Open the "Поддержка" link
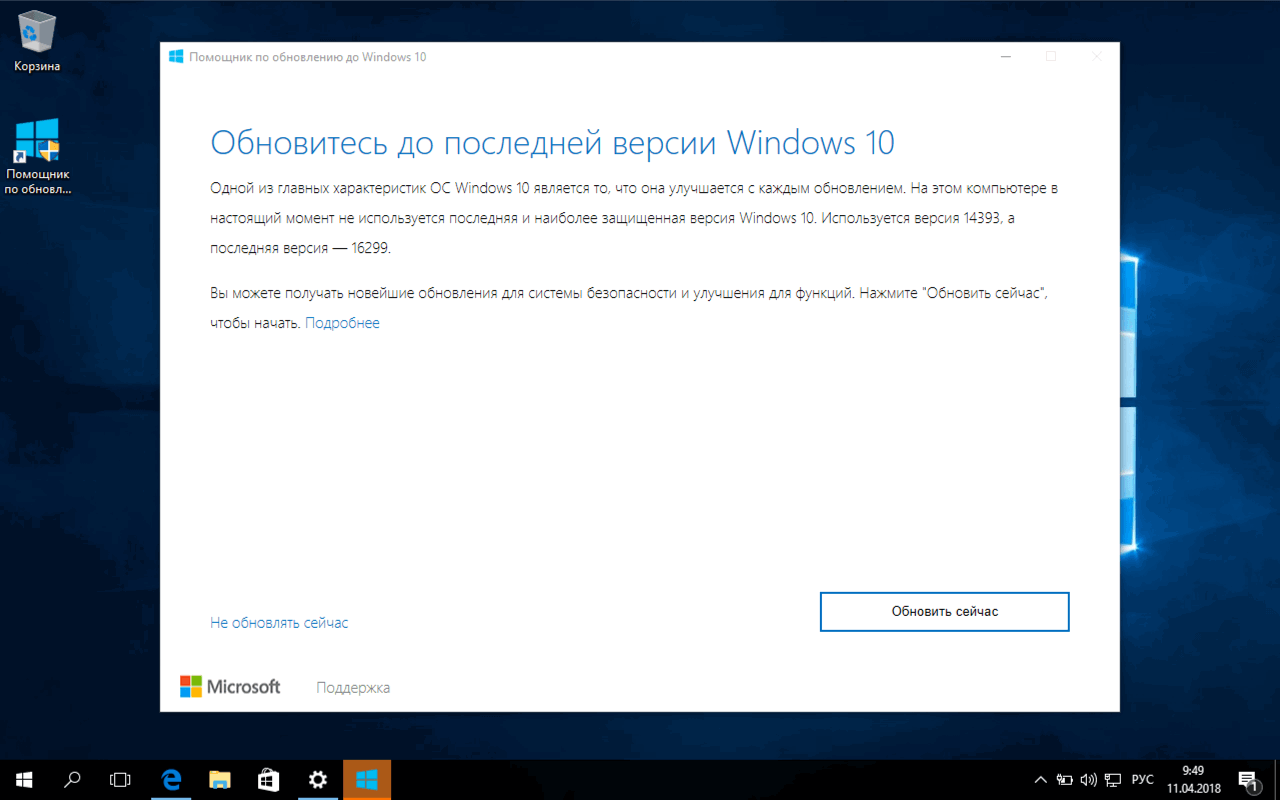The height and width of the screenshot is (800, 1280). tap(353, 688)
